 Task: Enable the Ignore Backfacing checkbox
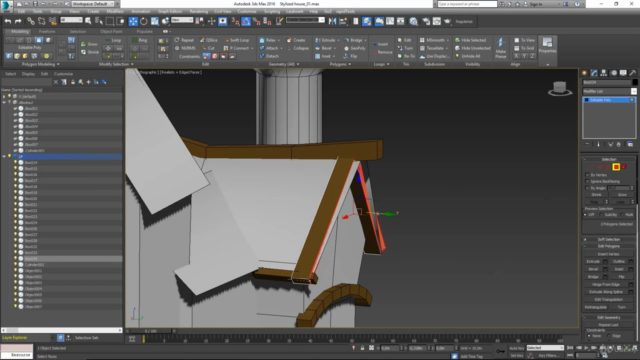pyautogui.click(x=587, y=181)
